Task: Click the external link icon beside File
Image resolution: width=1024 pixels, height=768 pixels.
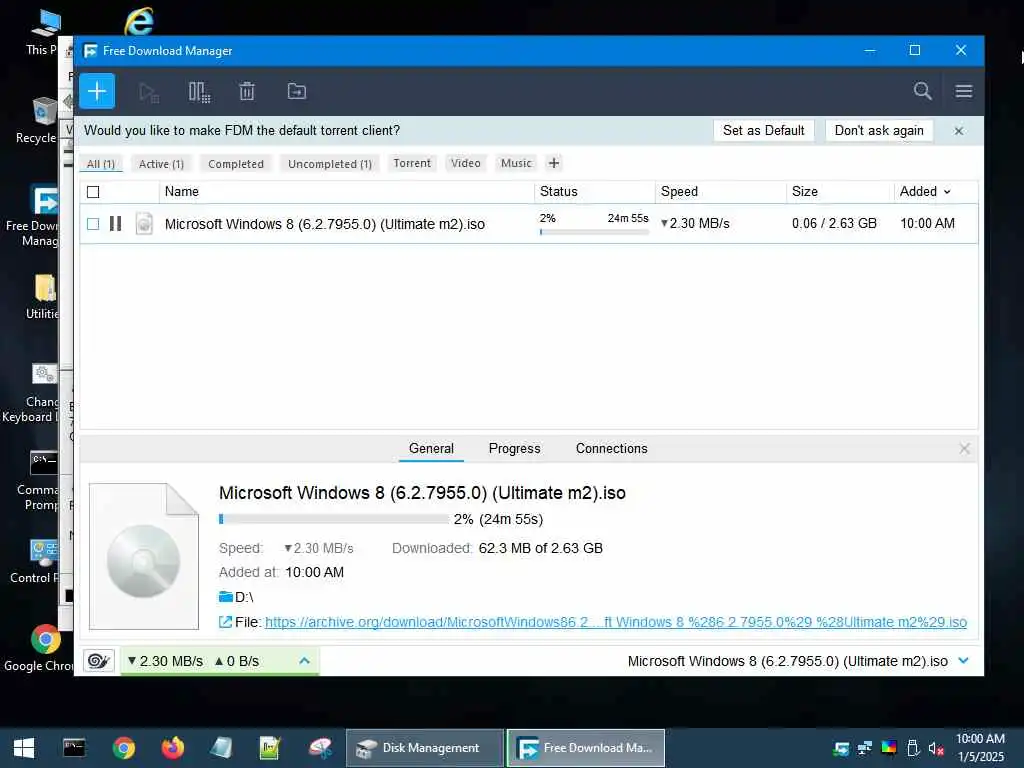Action: 225,622
